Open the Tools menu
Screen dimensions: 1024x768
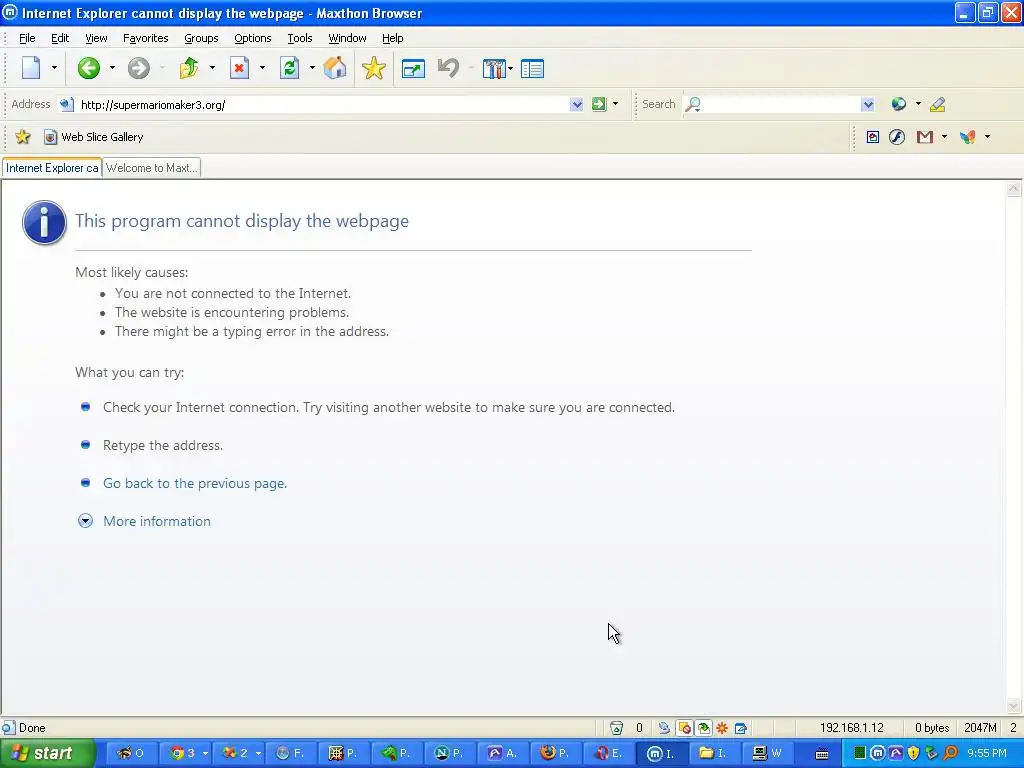[x=300, y=38]
